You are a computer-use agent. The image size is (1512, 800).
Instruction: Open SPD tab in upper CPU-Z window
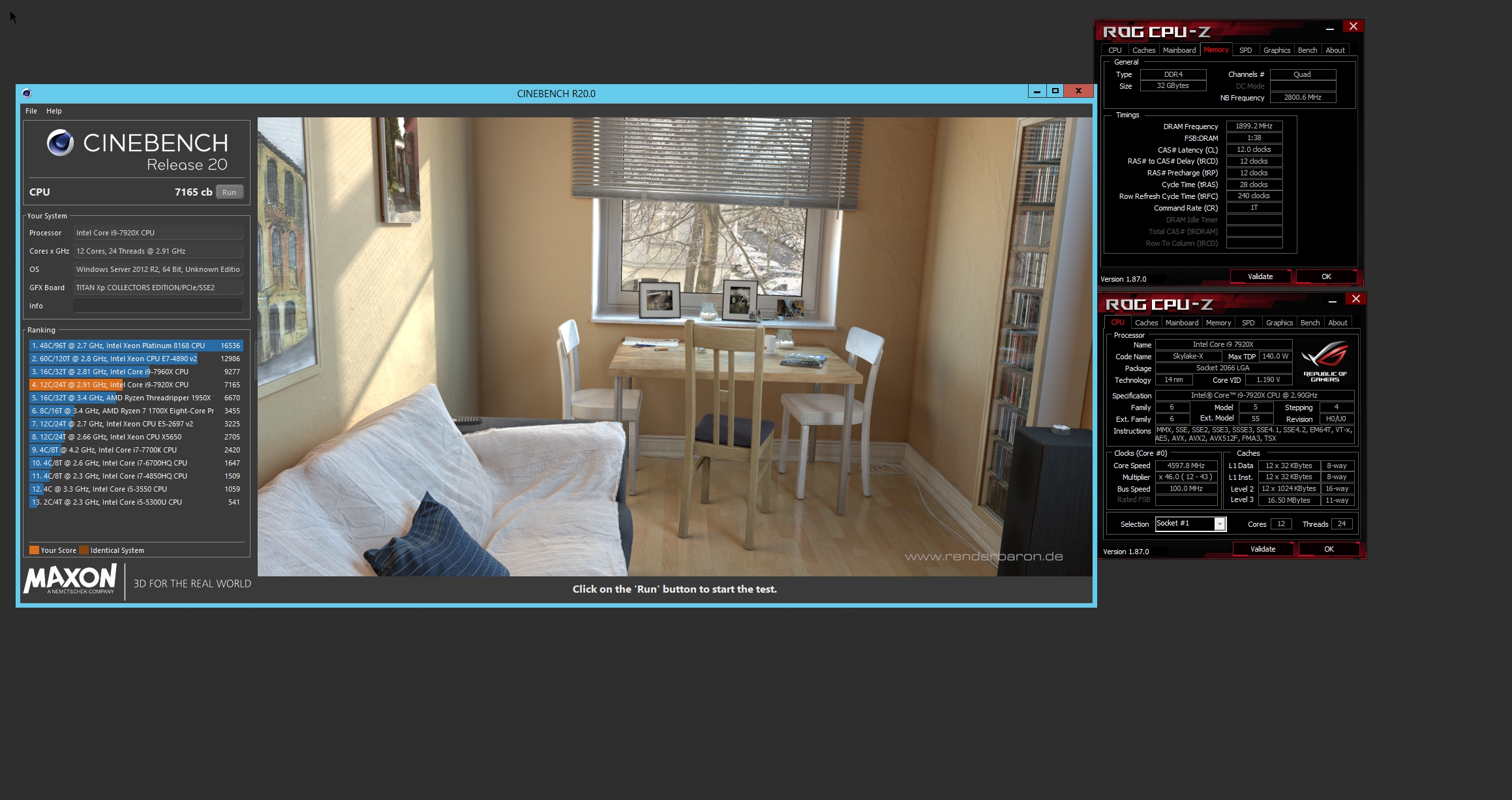[1245, 50]
